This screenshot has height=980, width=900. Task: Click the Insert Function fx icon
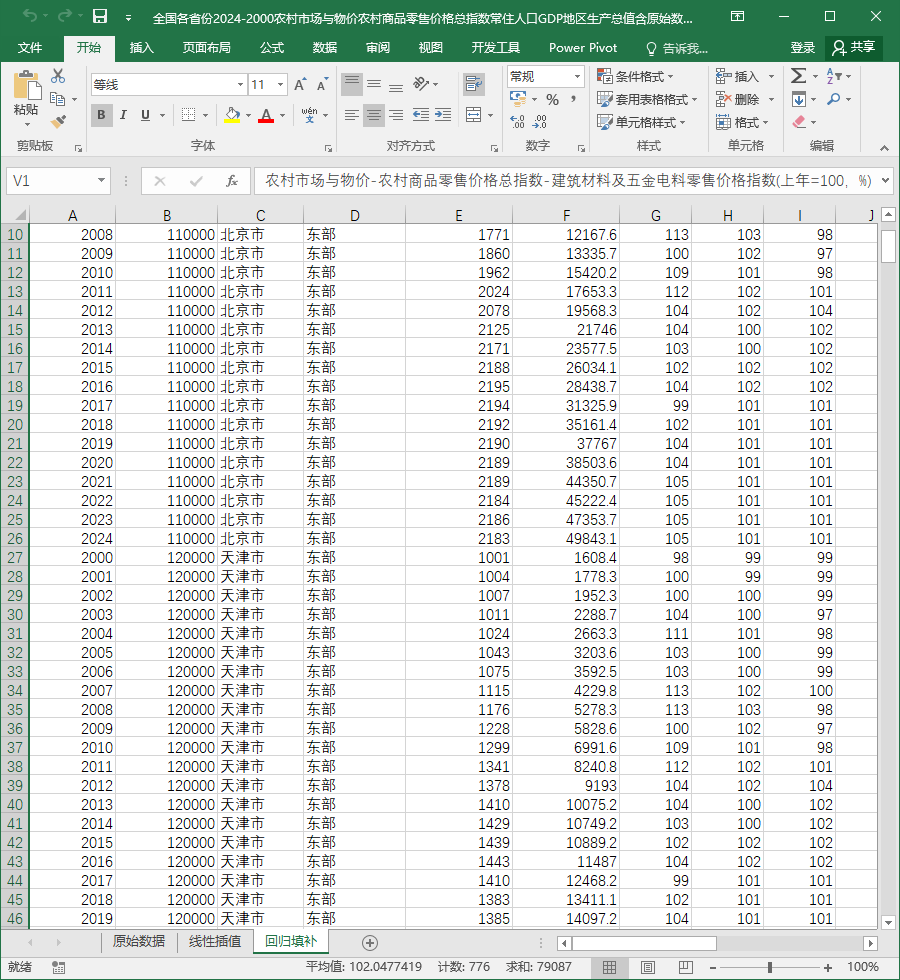click(231, 181)
